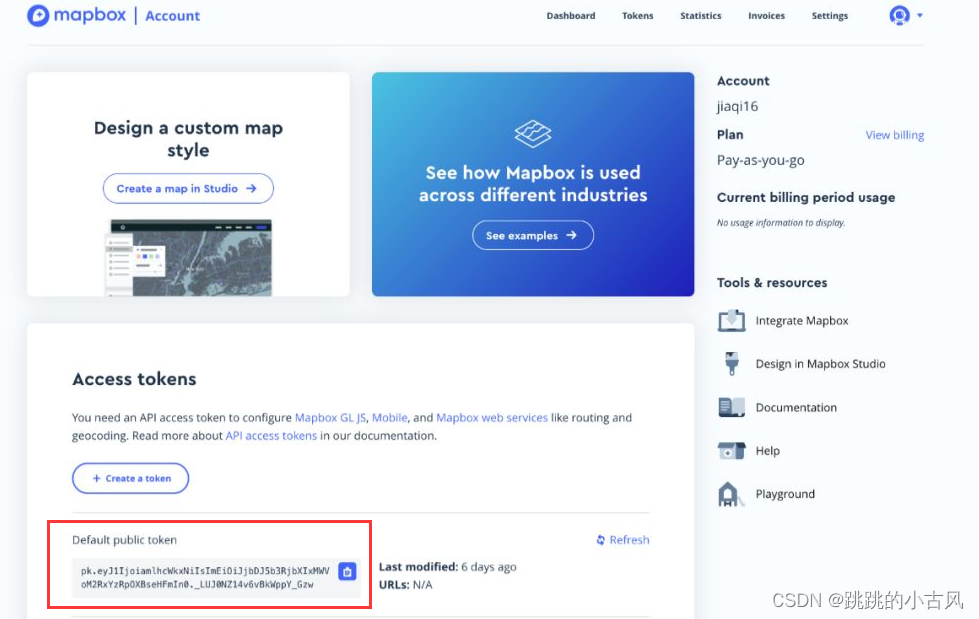Click the Refresh link text

[629, 540]
